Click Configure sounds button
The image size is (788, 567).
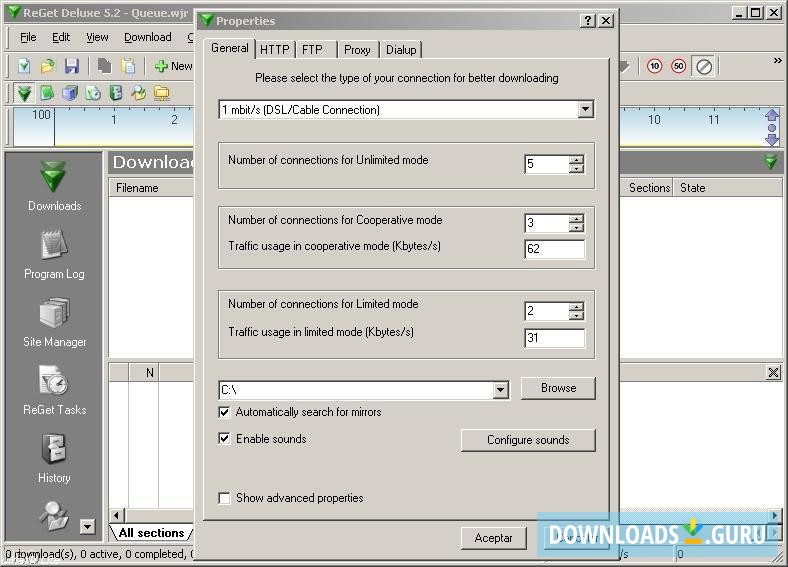[528, 440]
